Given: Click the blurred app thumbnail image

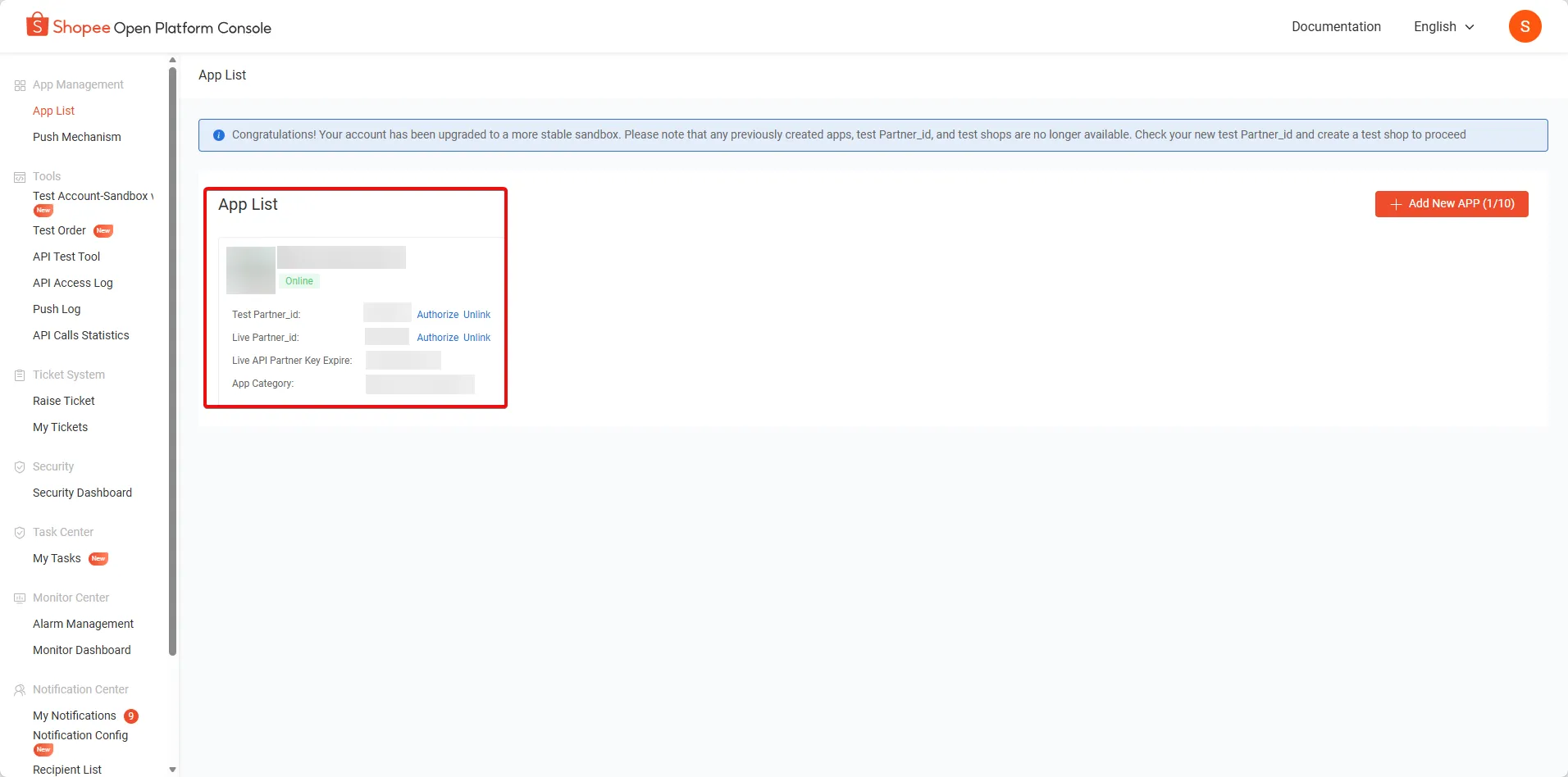Looking at the screenshot, I should click(251, 270).
